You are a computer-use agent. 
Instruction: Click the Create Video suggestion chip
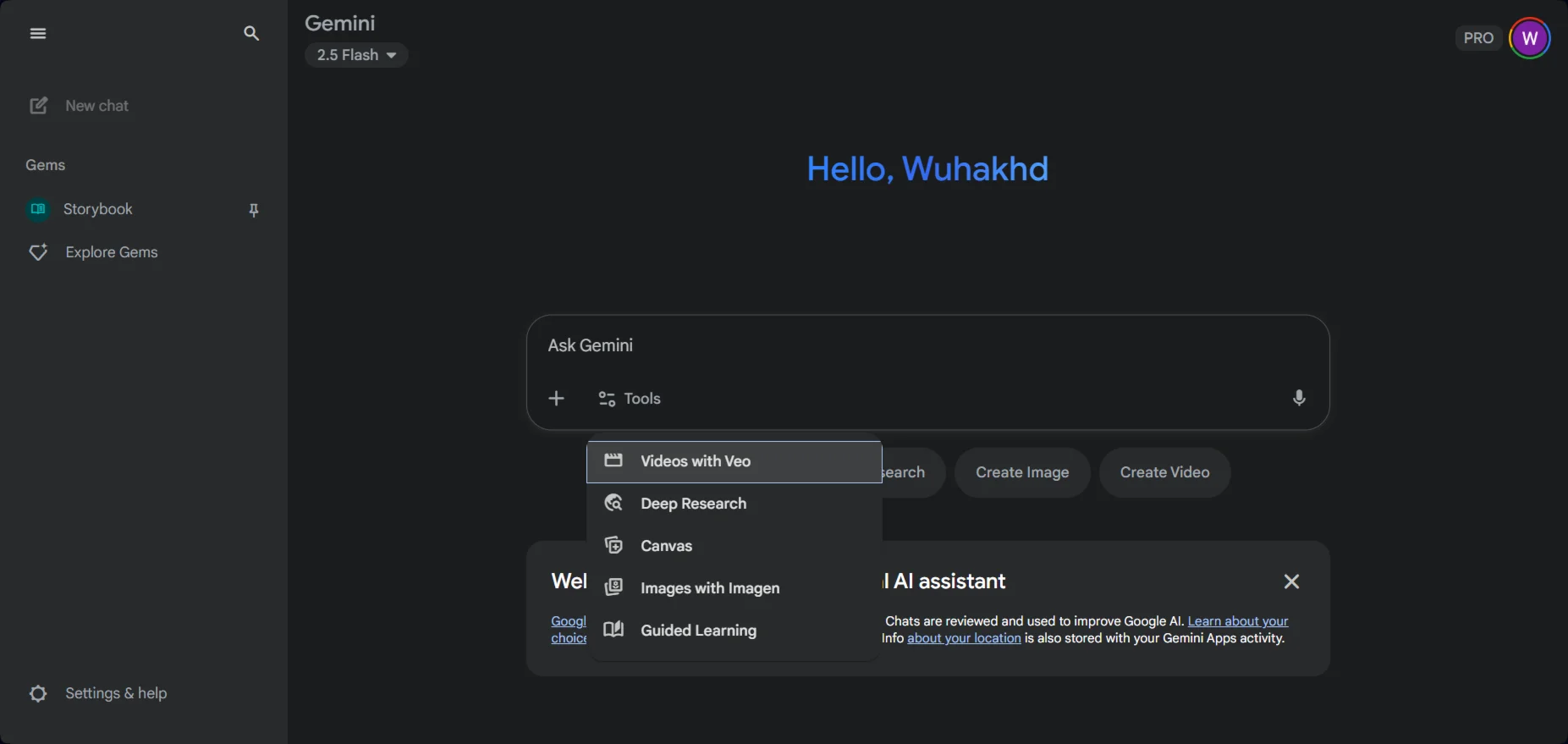(1165, 472)
